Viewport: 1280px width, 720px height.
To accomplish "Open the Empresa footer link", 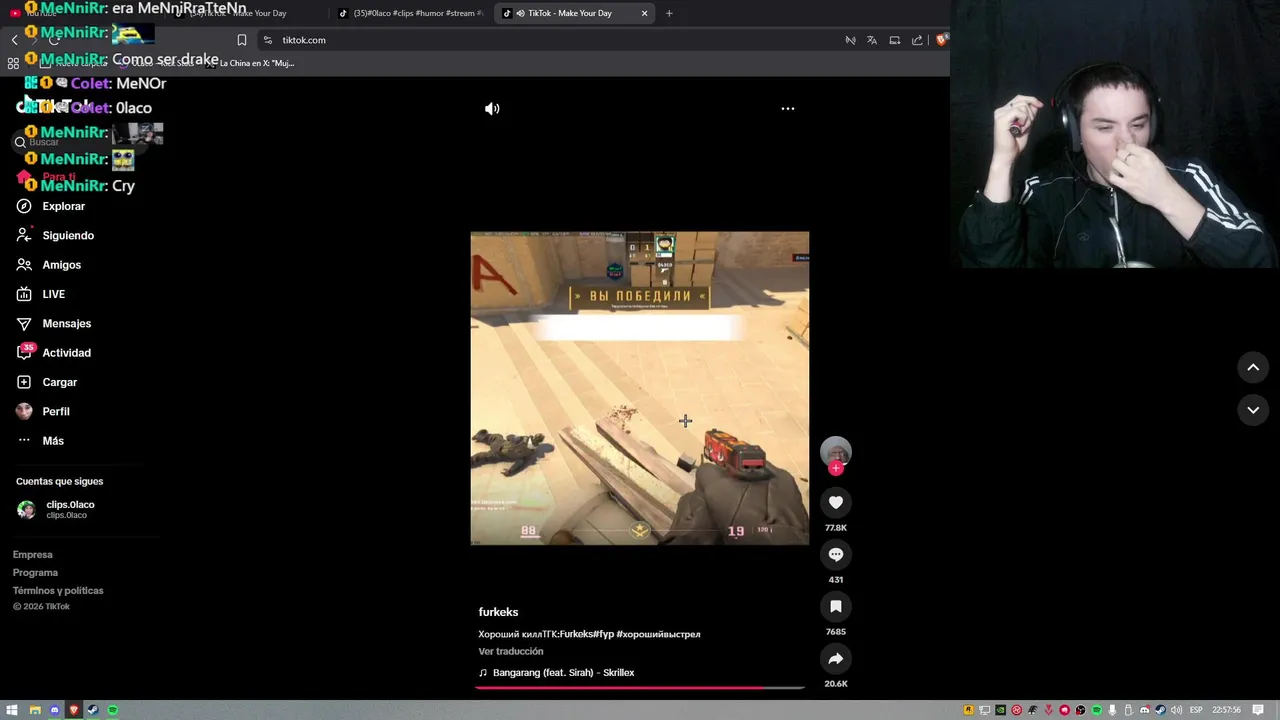I will pyautogui.click(x=33, y=555).
